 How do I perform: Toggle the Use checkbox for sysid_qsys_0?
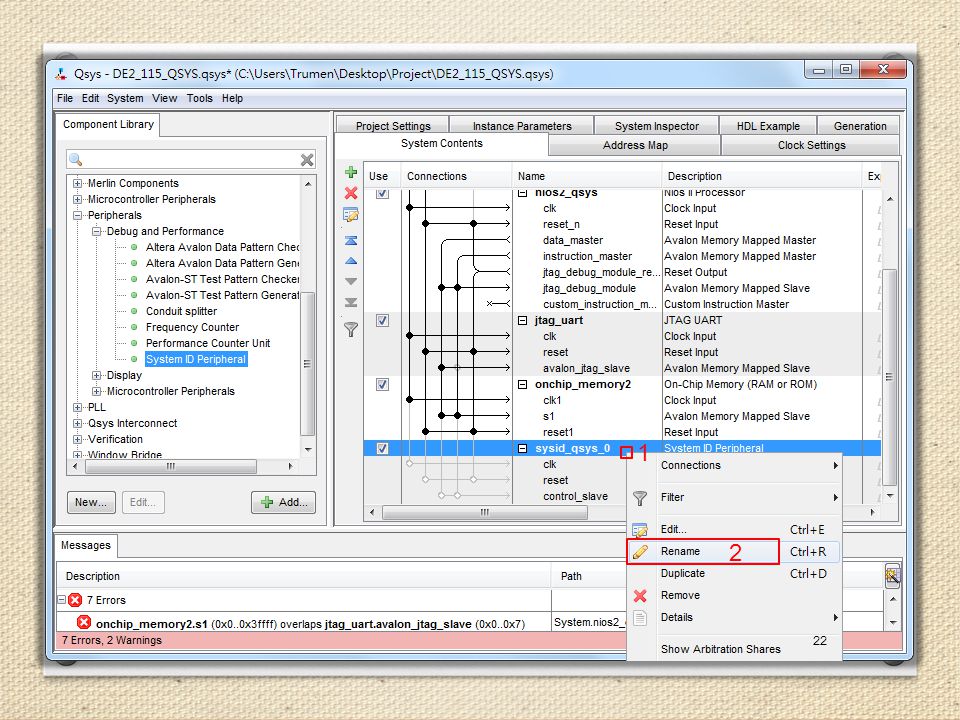pos(382,448)
